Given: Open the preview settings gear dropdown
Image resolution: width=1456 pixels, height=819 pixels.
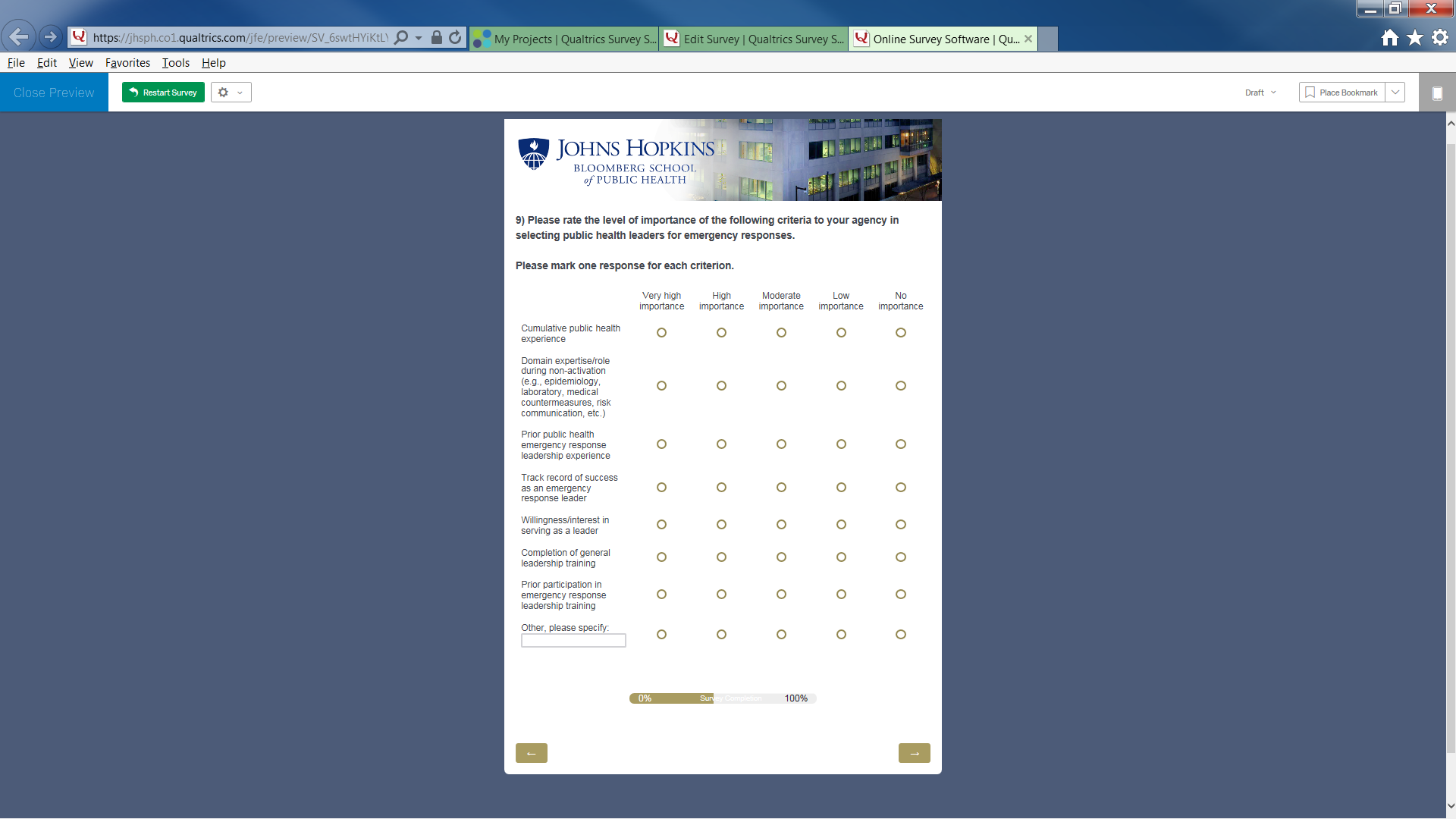Looking at the screenshot, I should [x=231, y=93].
